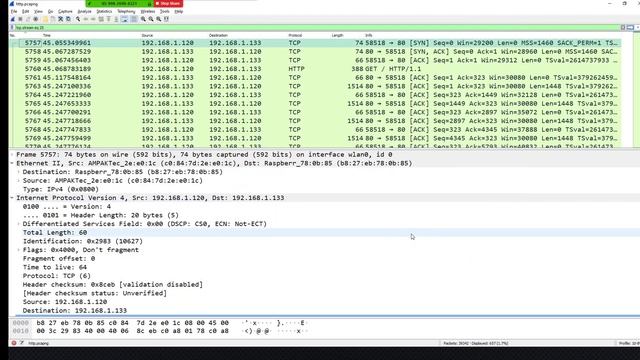Close this capture file toolbar icon
This screenshot has width=640, height=360.
click(60, 19)
